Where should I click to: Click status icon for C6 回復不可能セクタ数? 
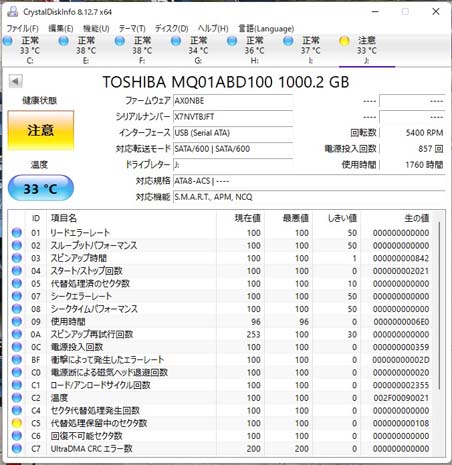[x=17, y=436]
